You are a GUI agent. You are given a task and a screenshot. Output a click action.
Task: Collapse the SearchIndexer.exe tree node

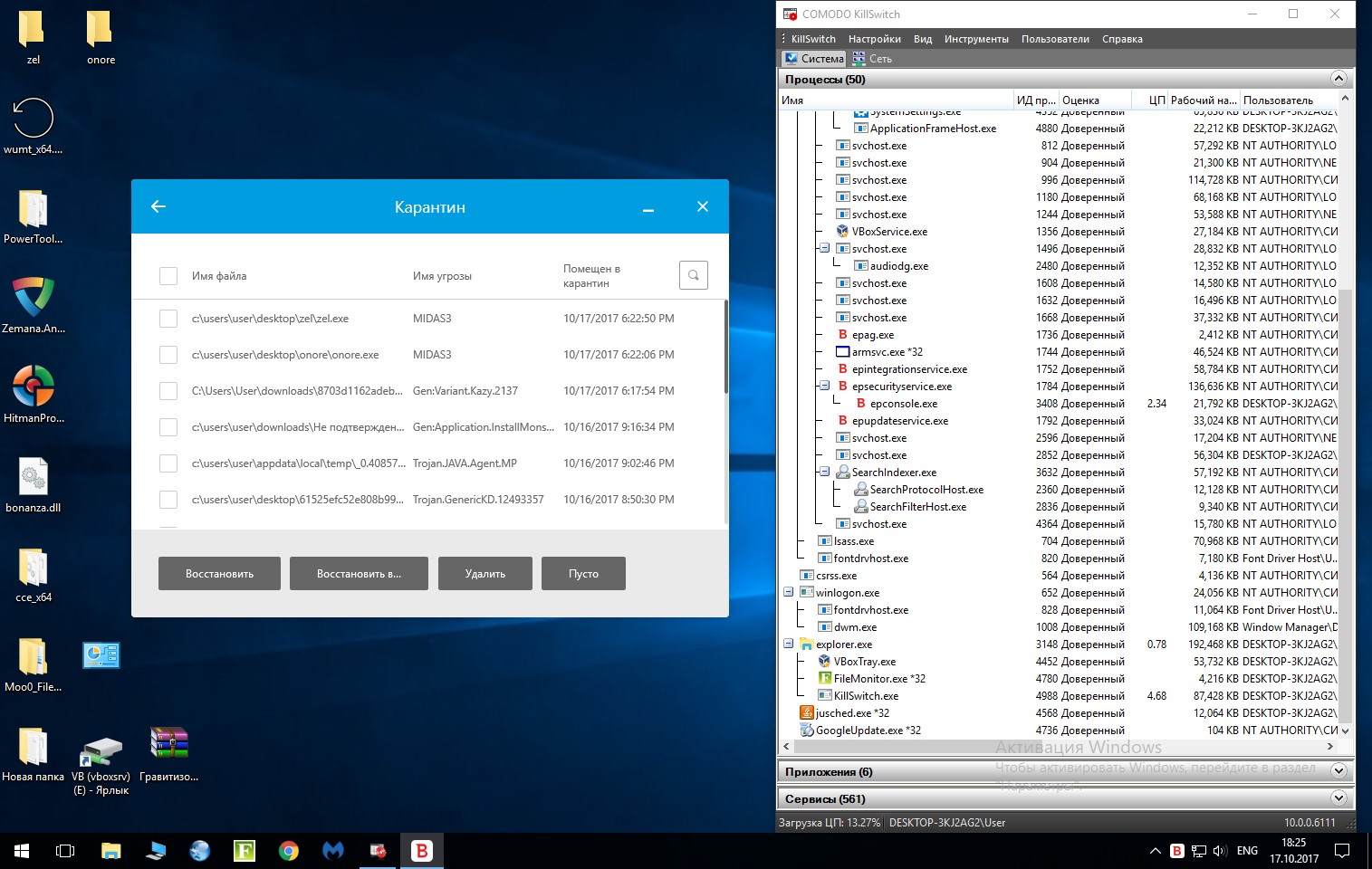click(x=824, y=472)
